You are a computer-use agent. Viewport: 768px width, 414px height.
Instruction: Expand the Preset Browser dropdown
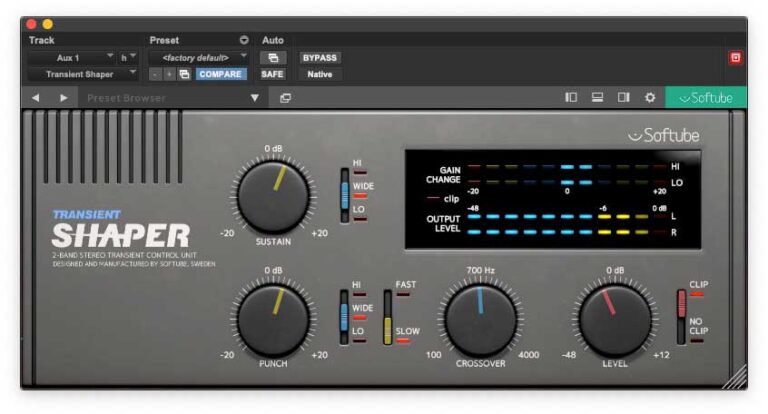click(x=255, y=98)
